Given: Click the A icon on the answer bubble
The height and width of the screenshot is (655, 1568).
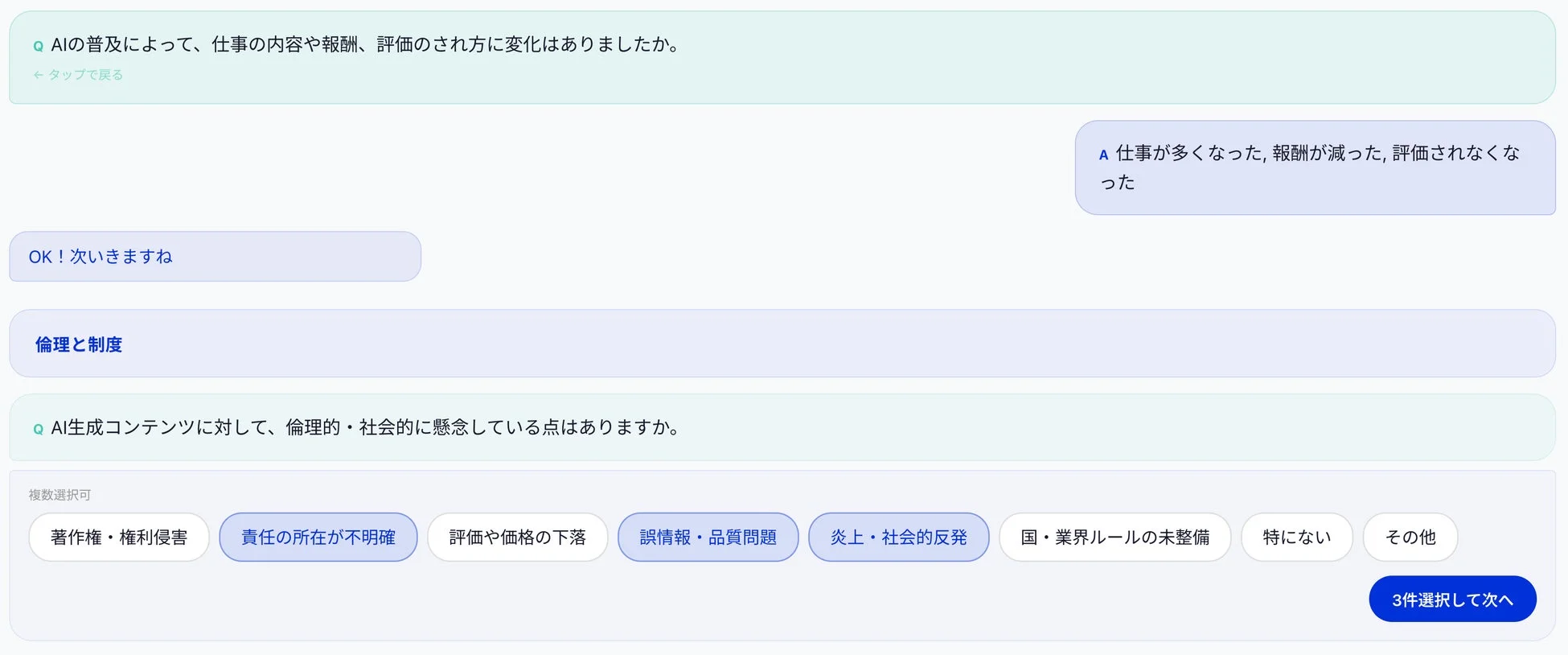Looking at the screenshot, I should click(1102, 154).
